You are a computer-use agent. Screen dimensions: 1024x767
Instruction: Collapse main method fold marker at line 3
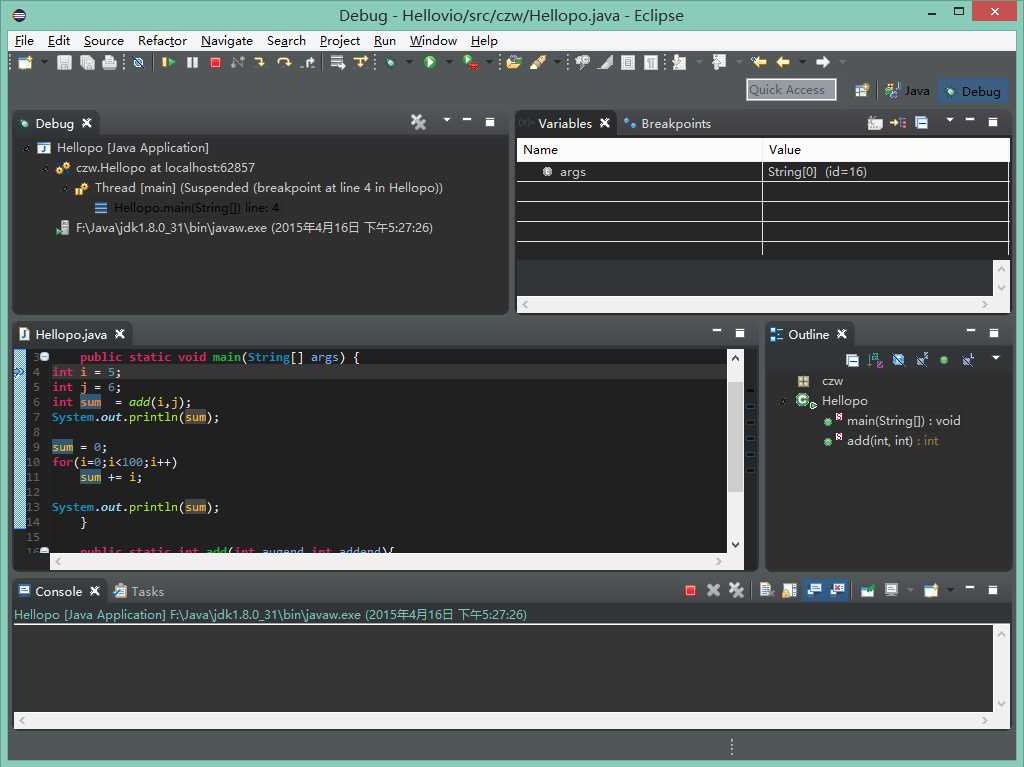tap(44, 357)
